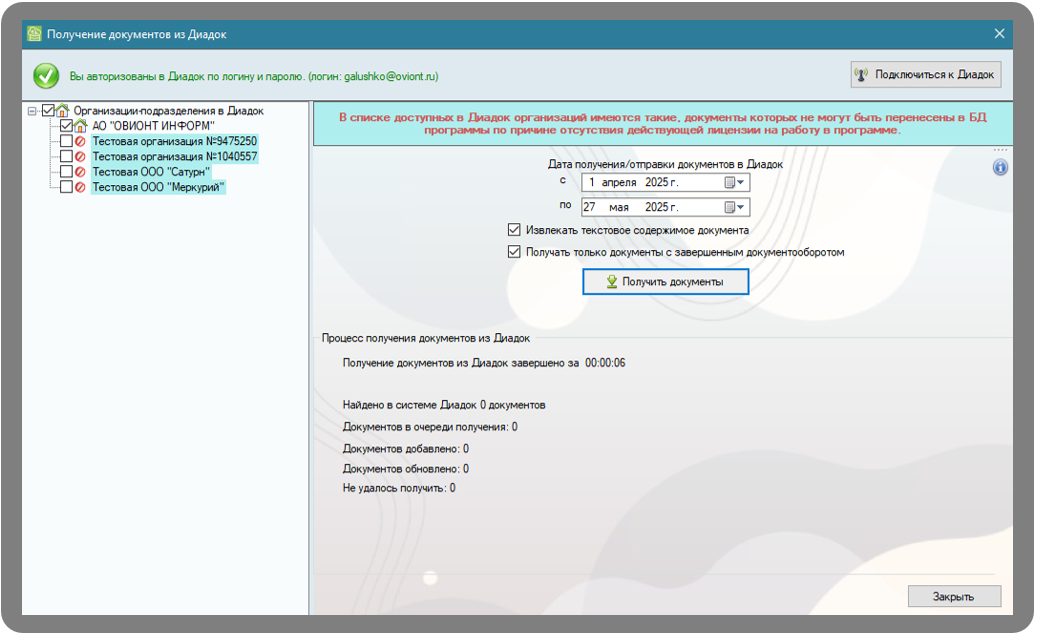Click house icon next to АО "ОВИОНТ ИНФОРМ"
The width and height of the screenshot is (1039, 637).
point(81,126)
